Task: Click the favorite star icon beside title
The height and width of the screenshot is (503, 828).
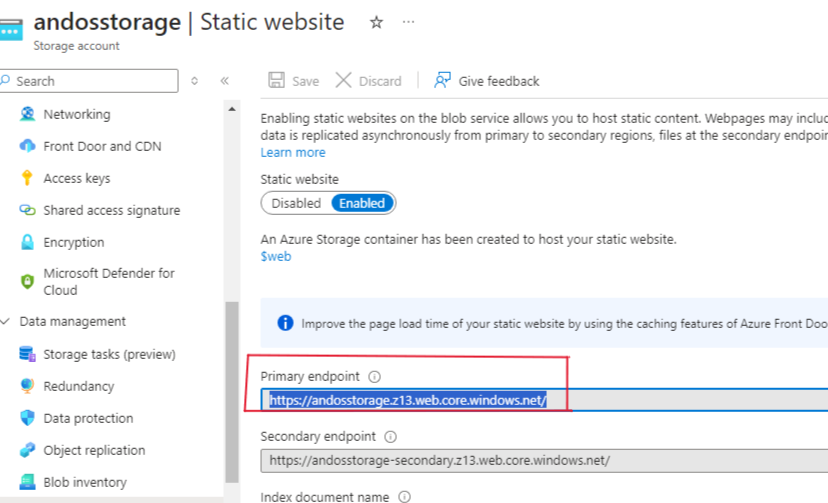Action: [376, 22]
